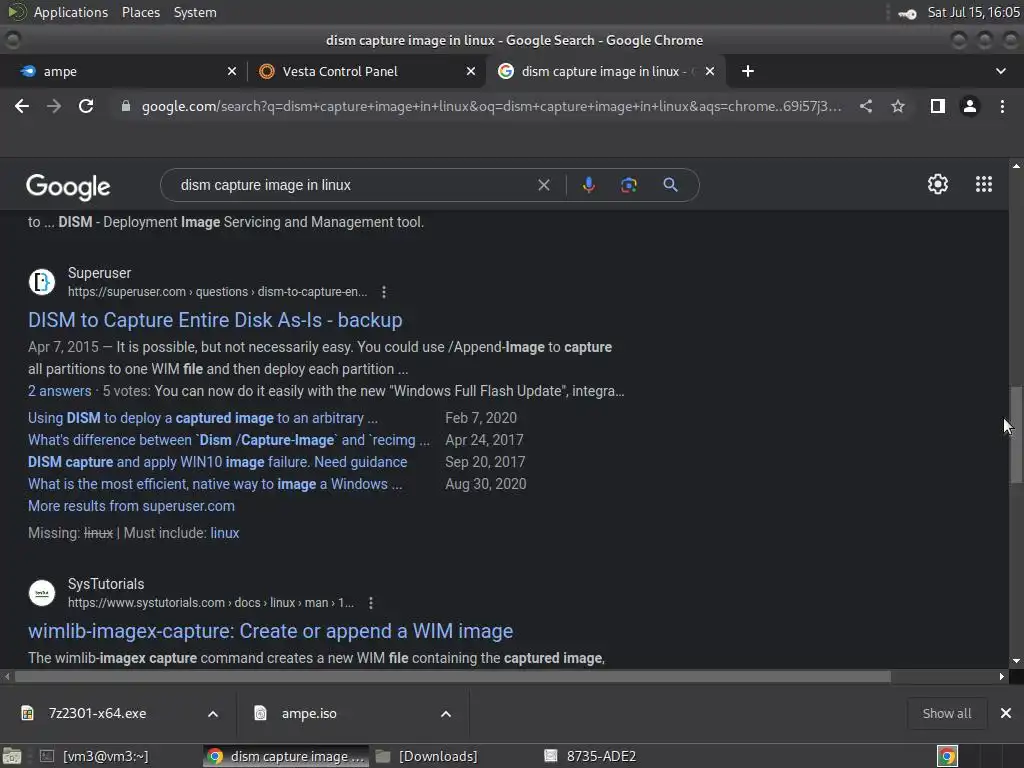This screenshot has width=1024, height=768.
Task: Click the address bar URL
Action: coord(491,106)
